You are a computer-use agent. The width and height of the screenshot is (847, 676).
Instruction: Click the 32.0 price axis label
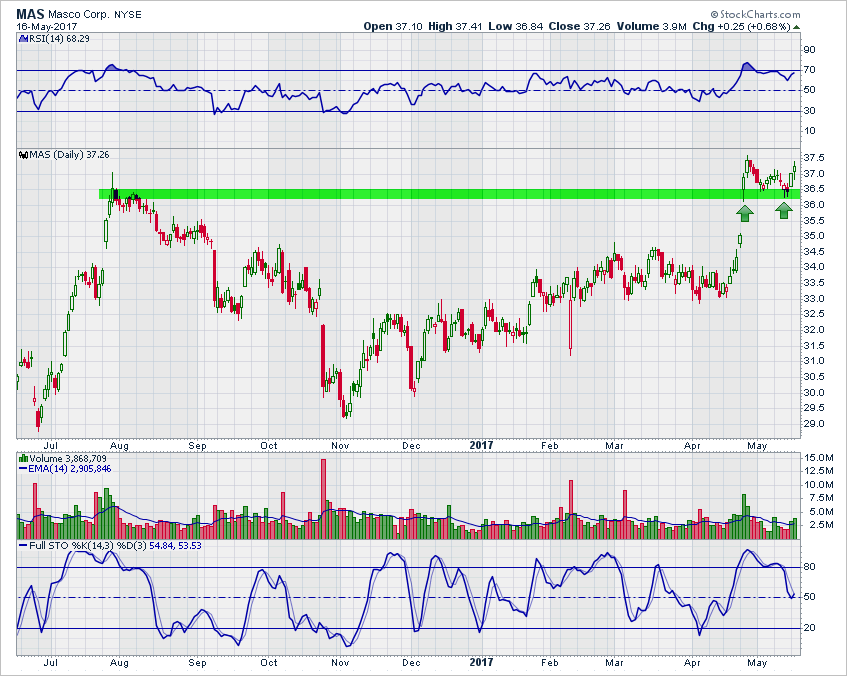pos(814,330)
